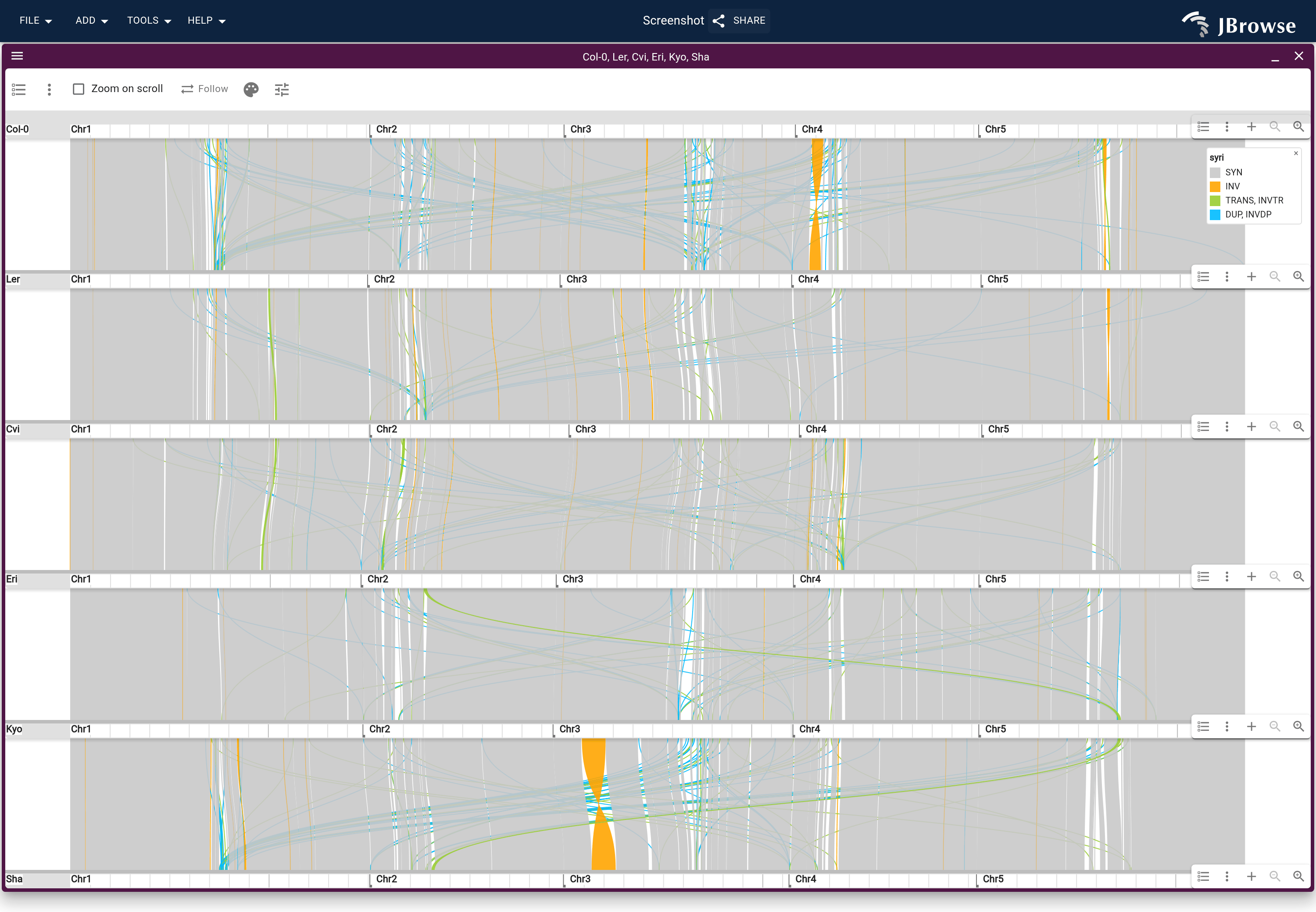This screenshot has width=1316, height=912.
Task: Open the three-dot menu on Col-0 row
Action: [1227, 127]
